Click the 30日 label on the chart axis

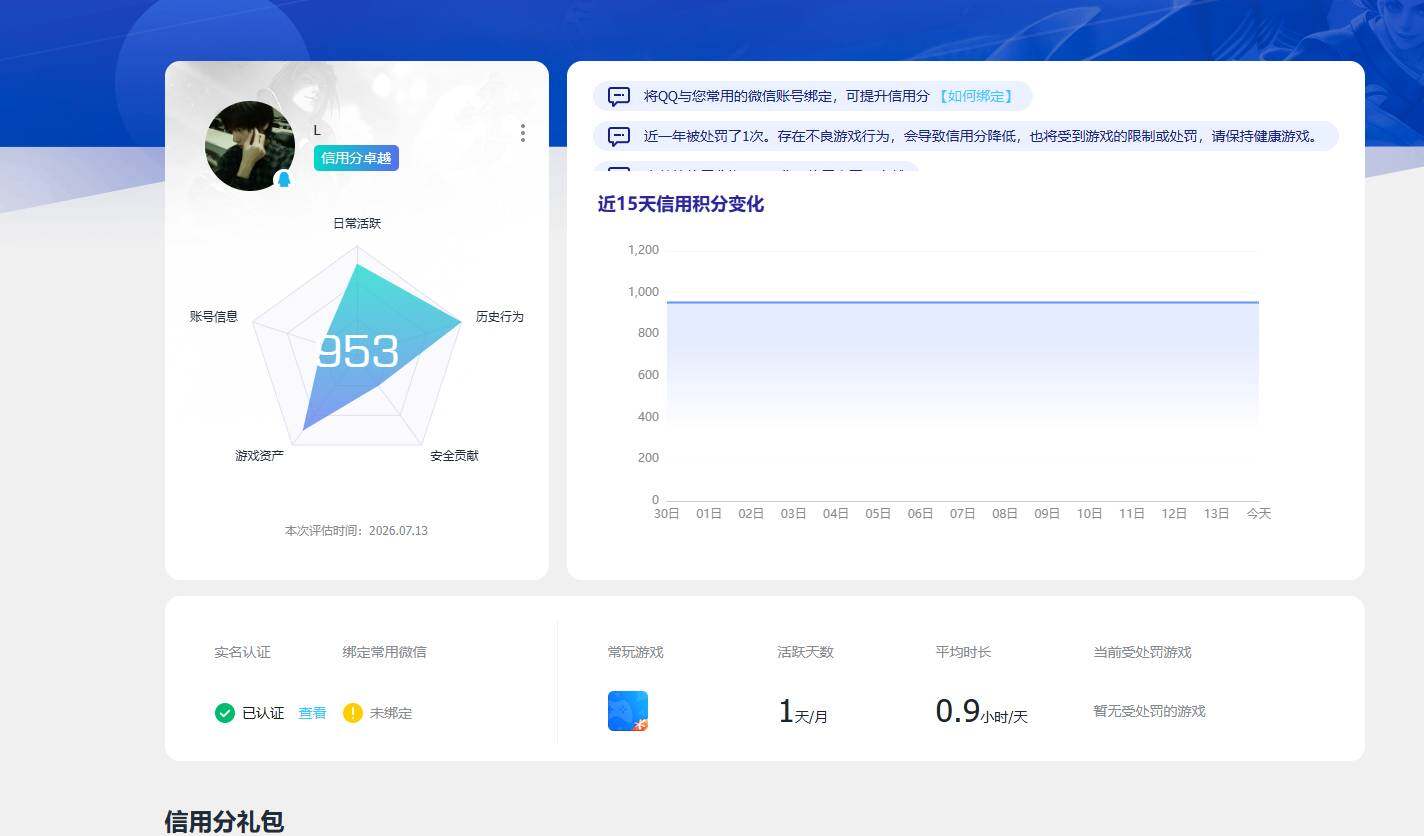click(667, 513)
